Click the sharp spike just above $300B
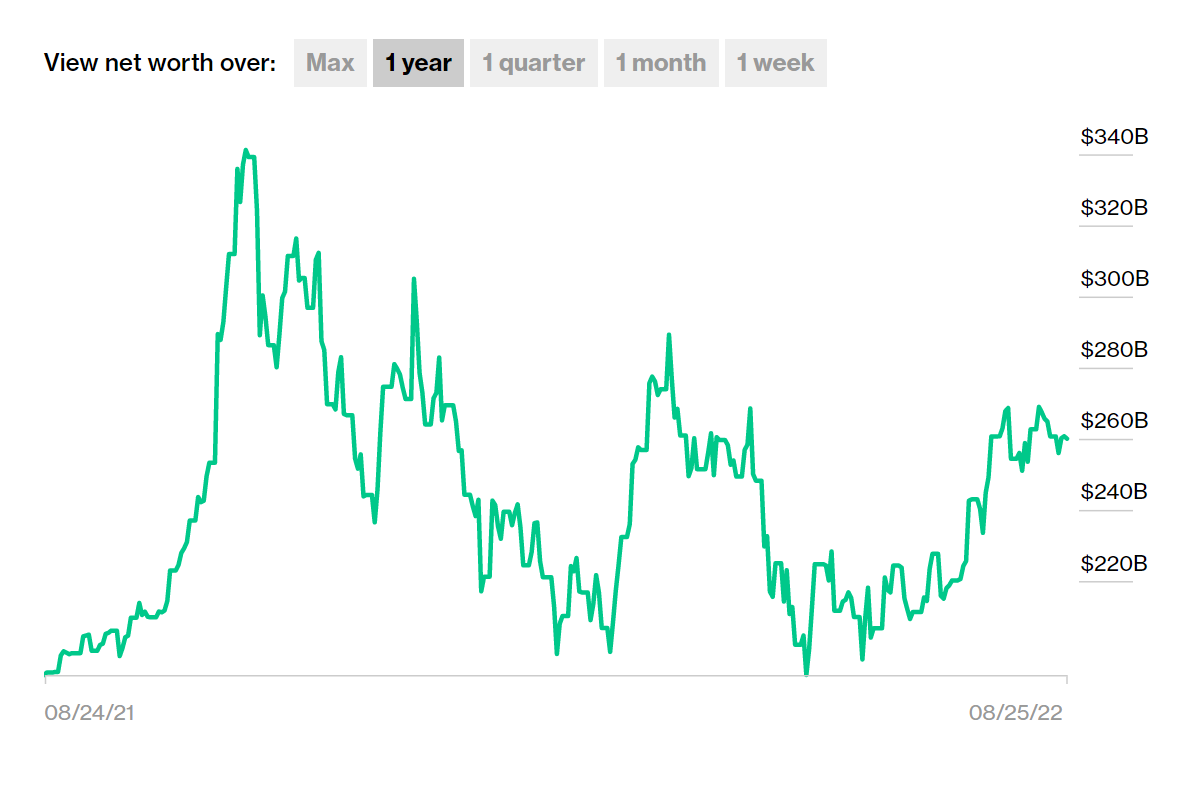 [x=414, y=280]
